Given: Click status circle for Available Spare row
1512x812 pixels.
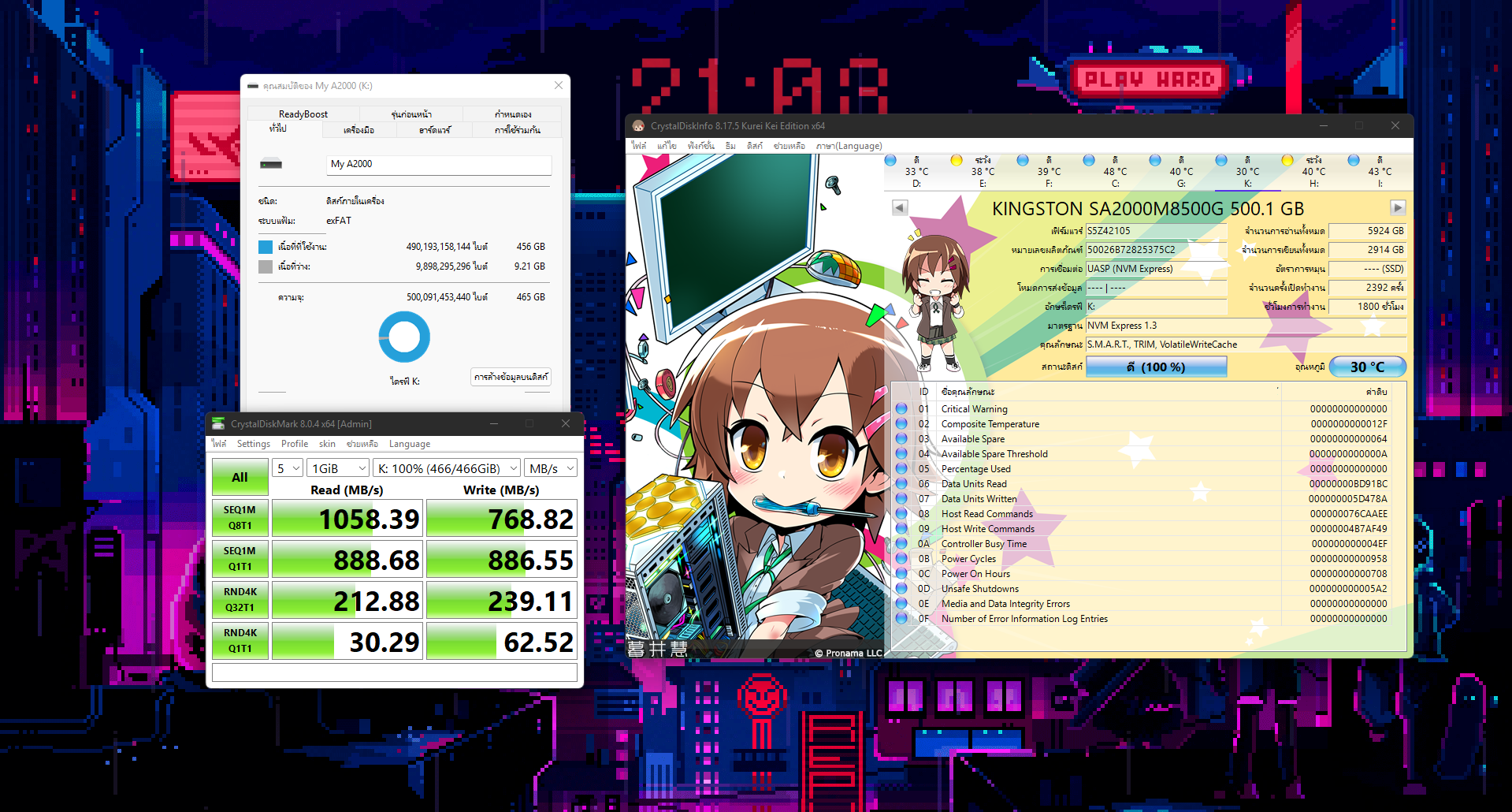Looking at the screenshot, I should (901, 439).
